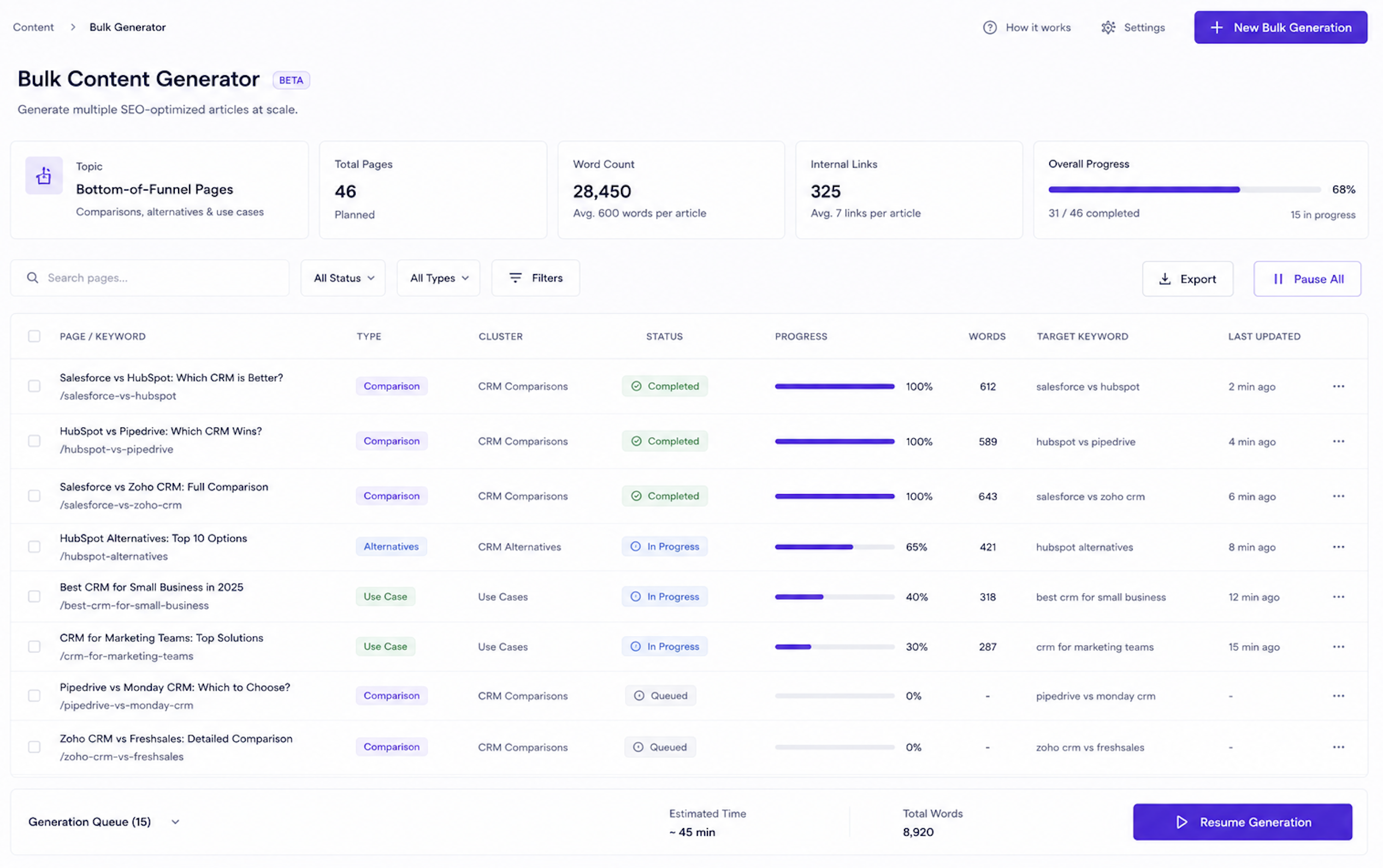Image resolution: width=1383 pixels, height=868 pixels.
Task: Check the Salesforce vs Zoho CRM row checkbox
Action: coord(34,496)
